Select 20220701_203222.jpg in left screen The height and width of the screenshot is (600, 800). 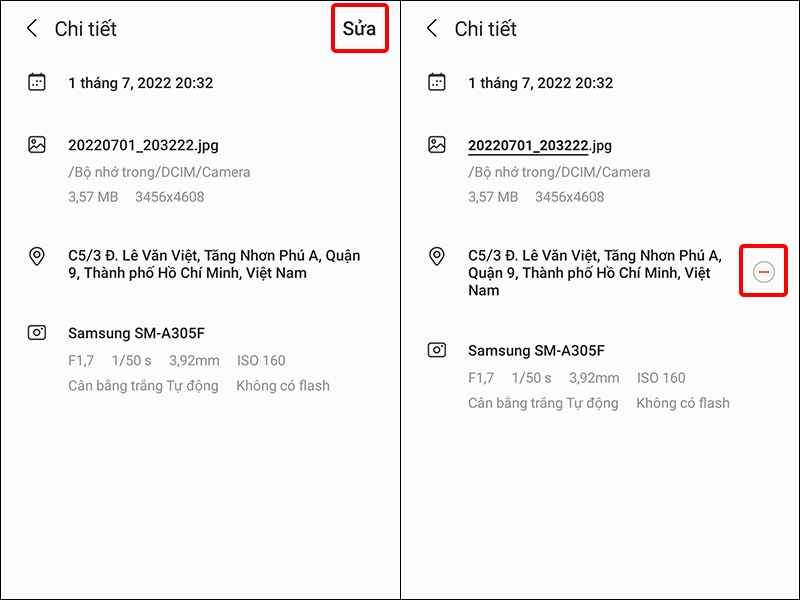(x=143, y=145)
